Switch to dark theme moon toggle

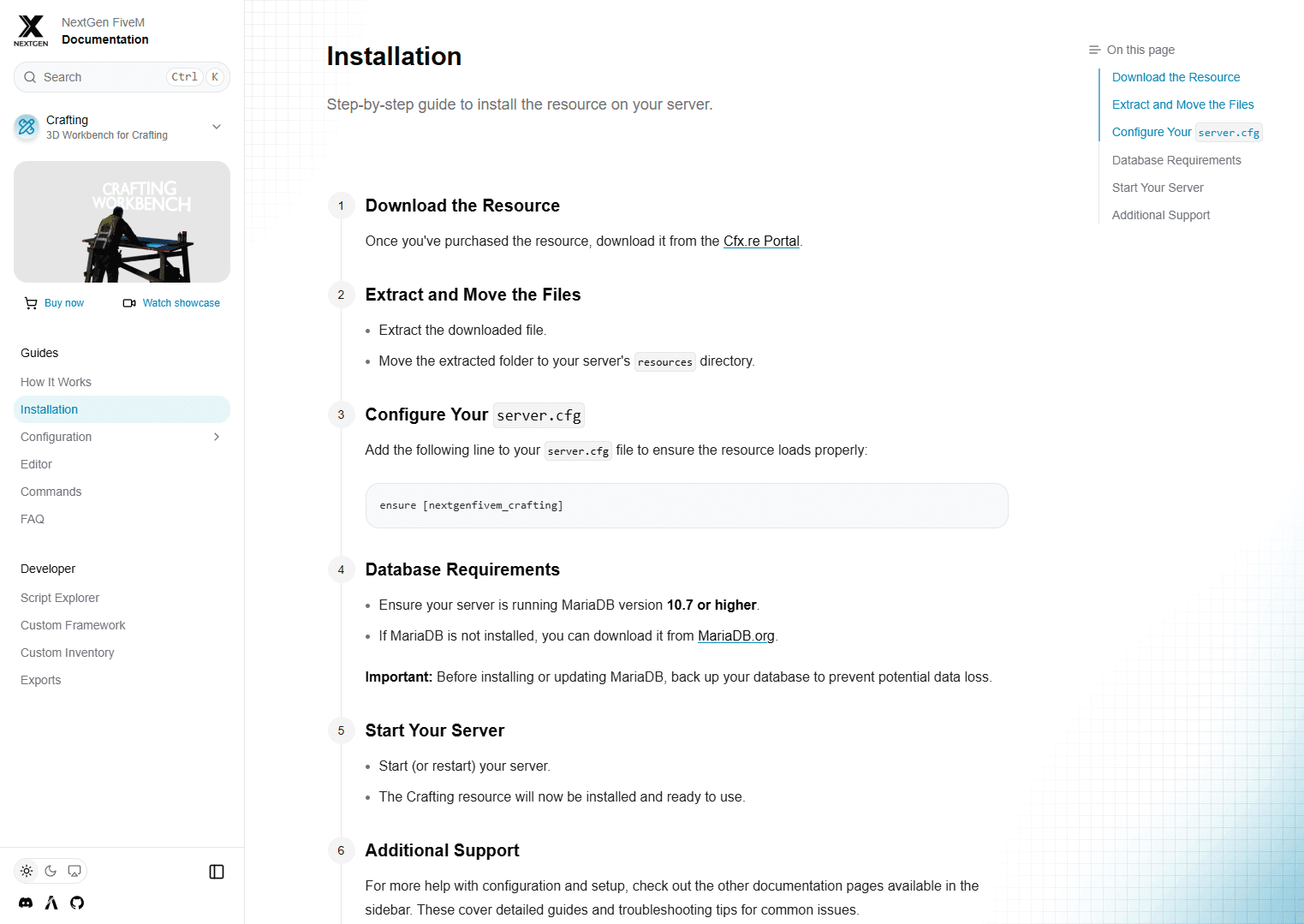coord(51,871)
